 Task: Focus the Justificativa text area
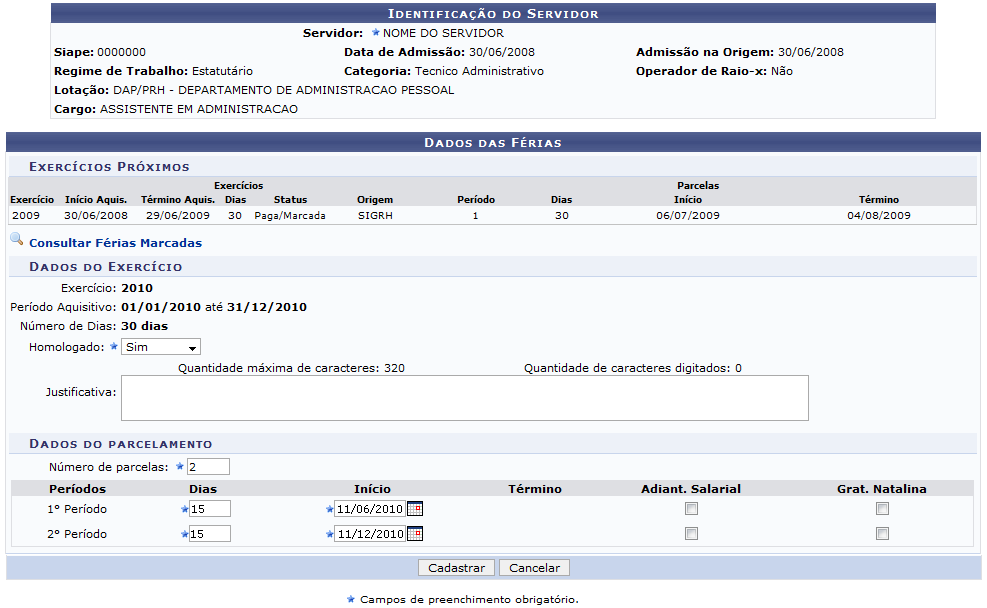pyautogui.click(x=464, y=398)
